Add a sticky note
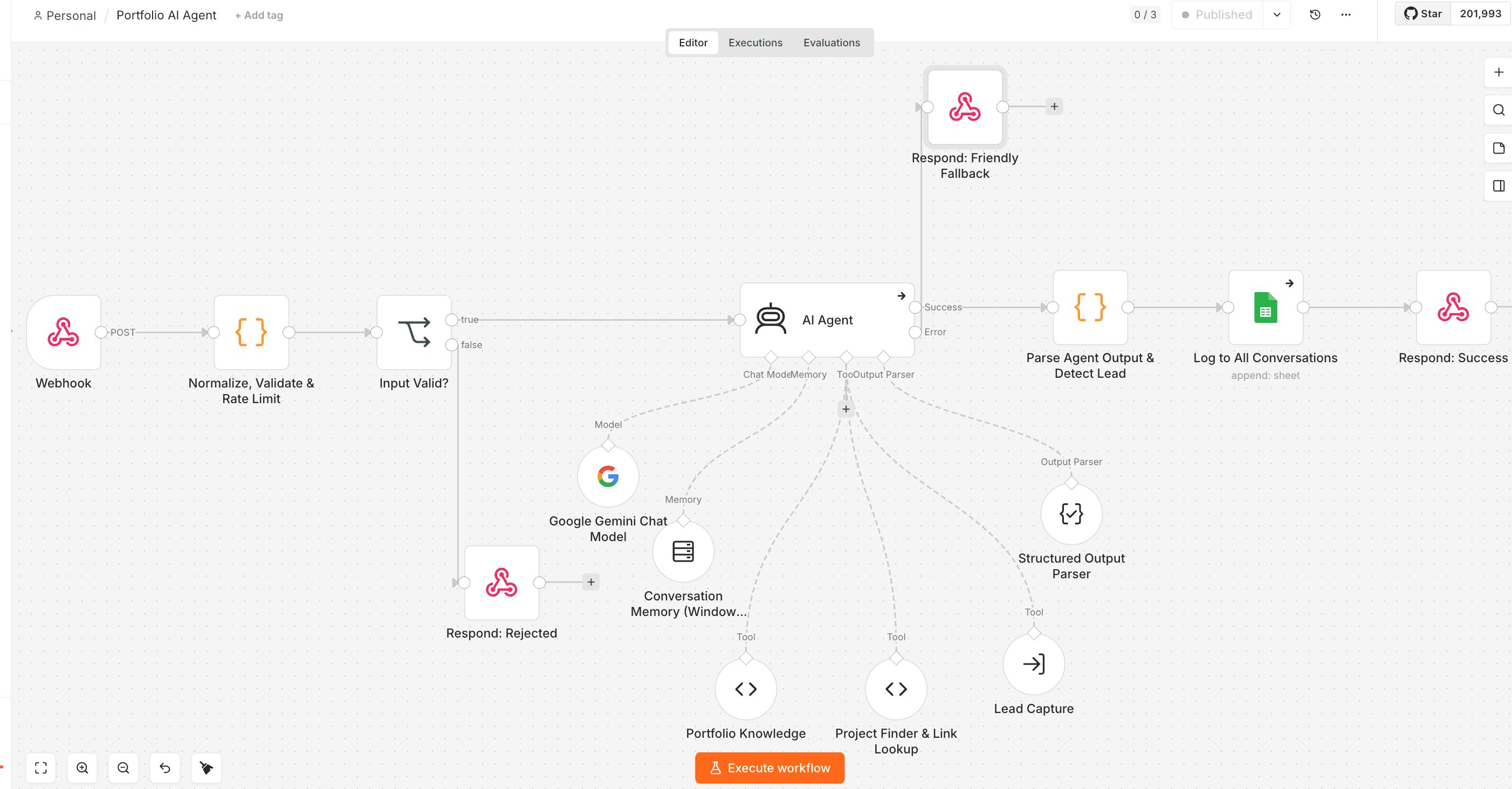 (1499, 148)
